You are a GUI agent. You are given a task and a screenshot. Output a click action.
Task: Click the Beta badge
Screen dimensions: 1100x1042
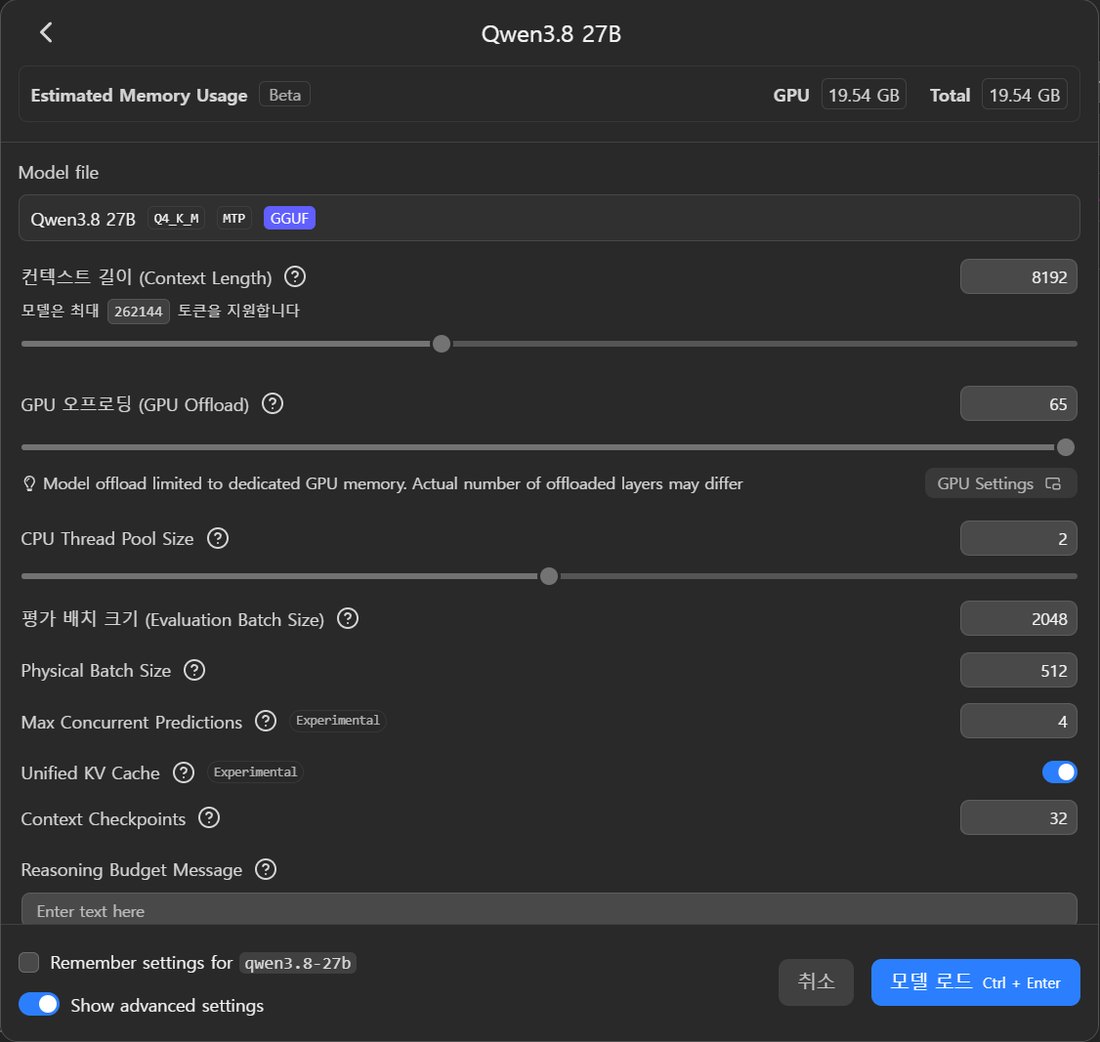pos(285,95)
